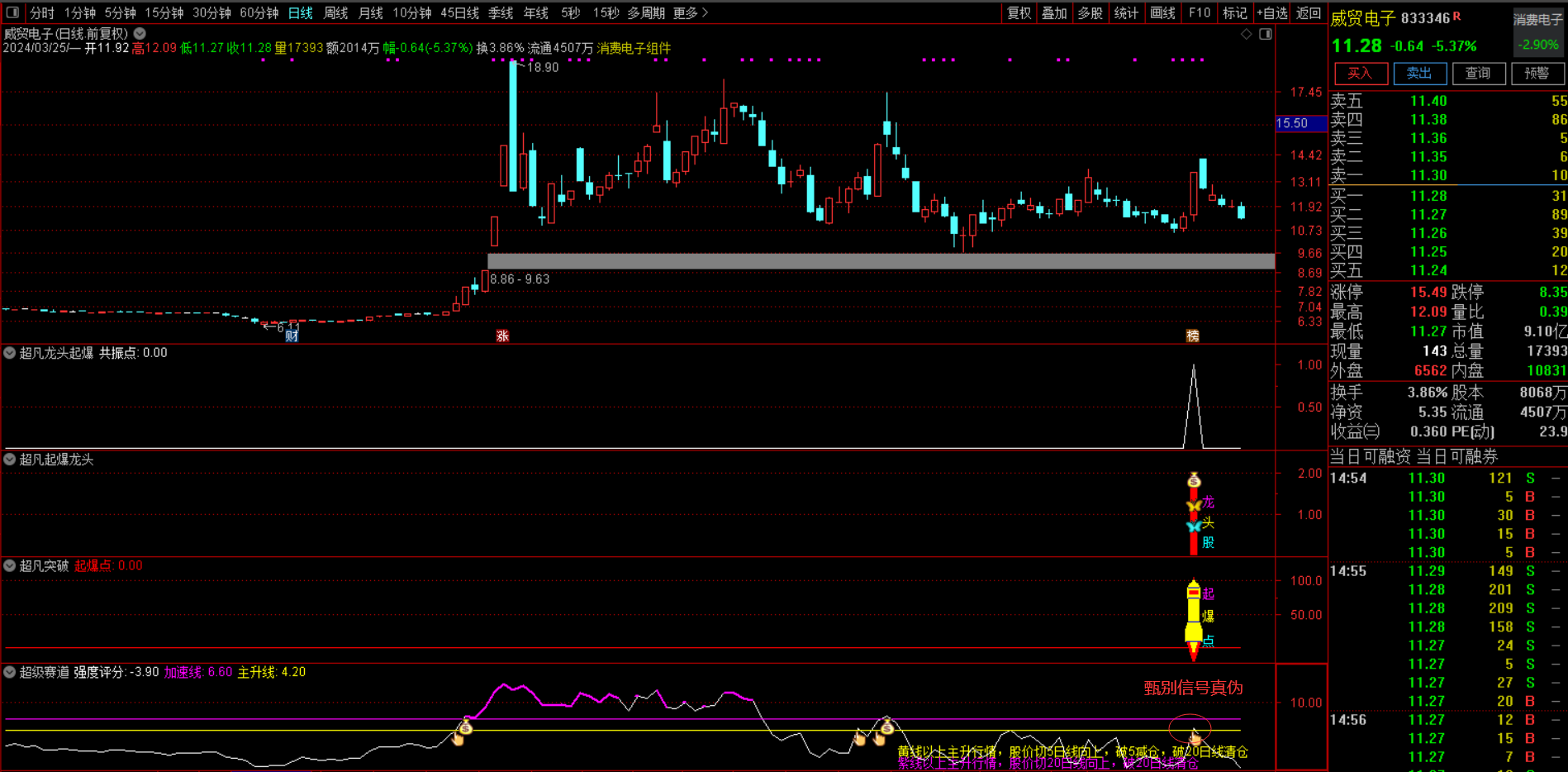This screenshot has width=1568, height=772.
Task: Switch to 月线 monthly chart
Action: point(371,13)
